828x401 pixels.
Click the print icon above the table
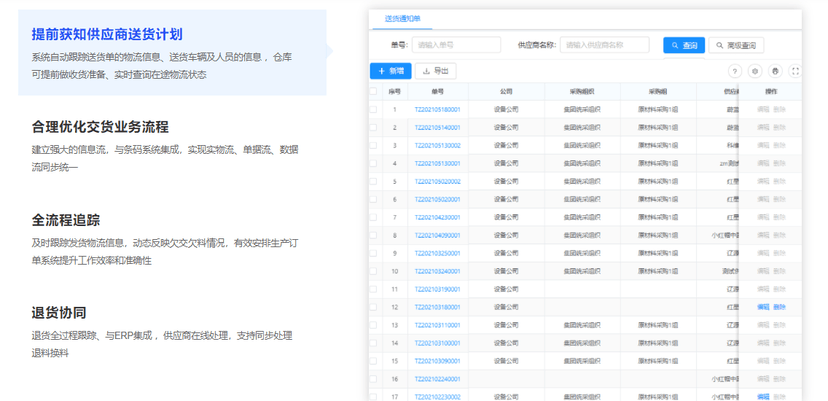775,71
